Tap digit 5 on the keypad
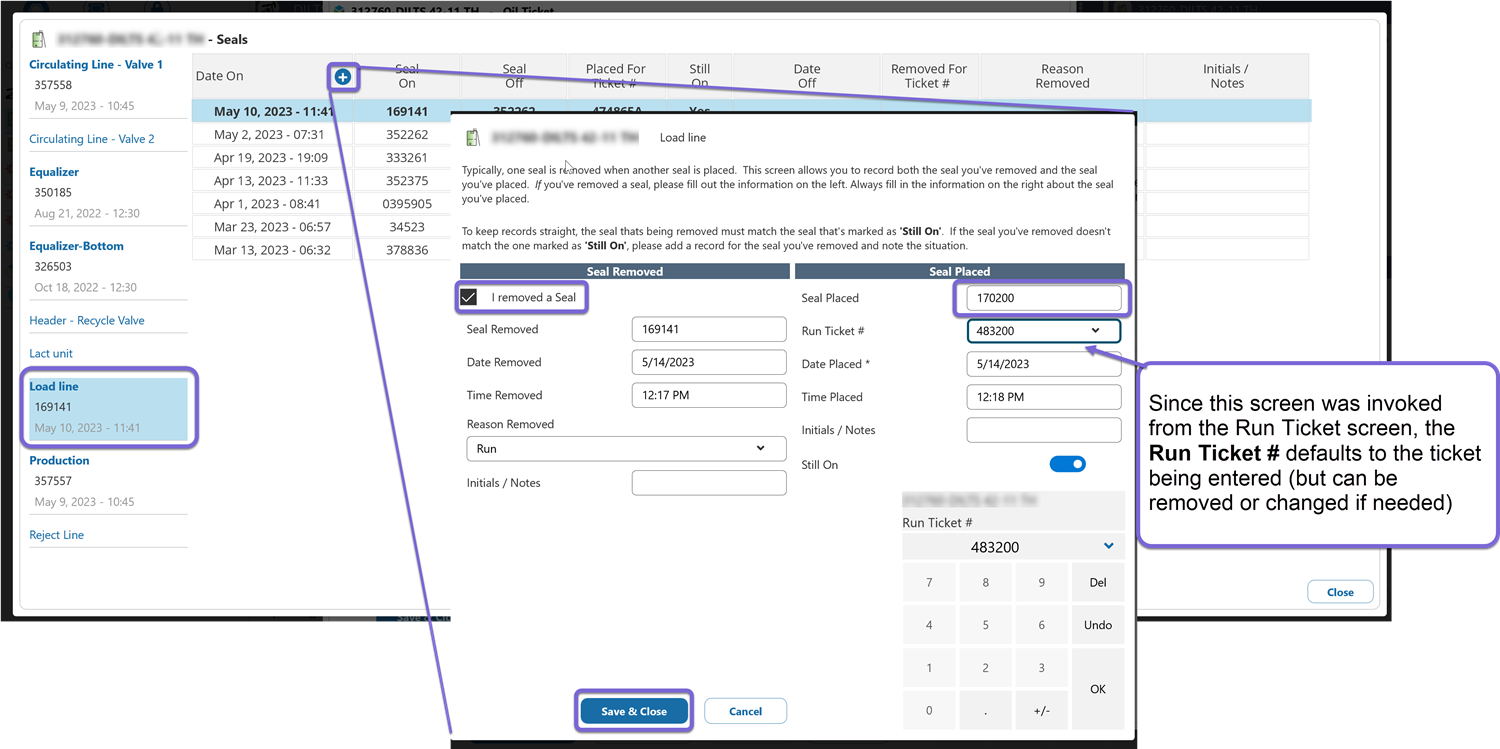This screenshot has width=1500, height=749. 985,625
